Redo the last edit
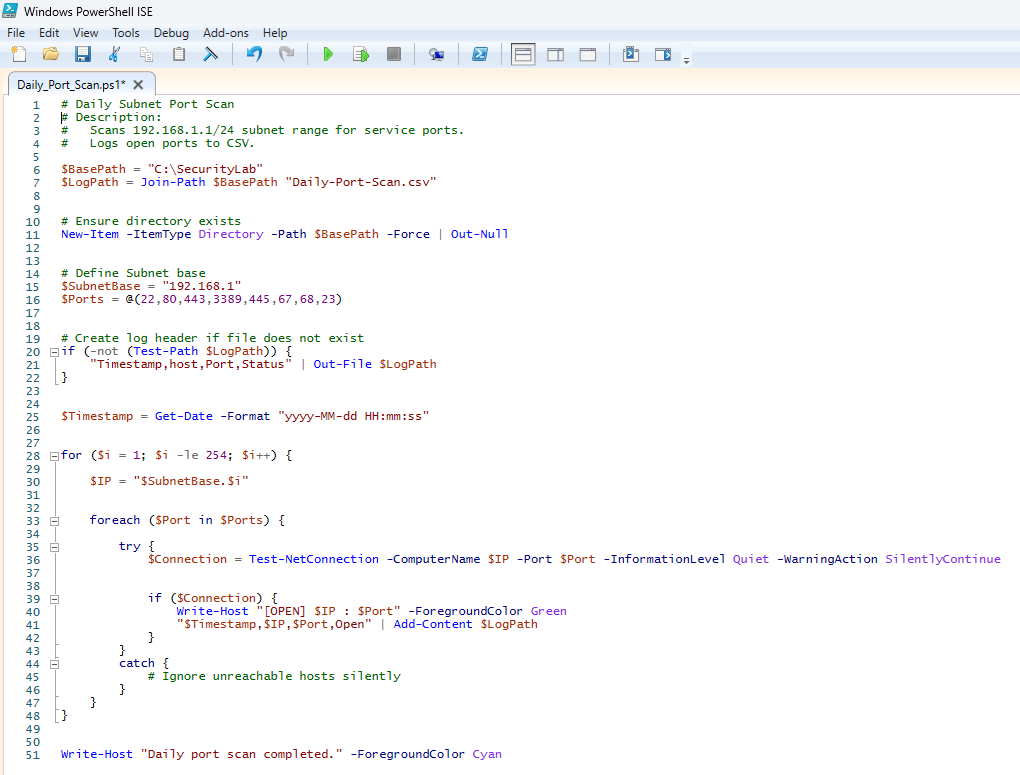The height and width of the screenshot is (775, 1020). click(288, 54)
